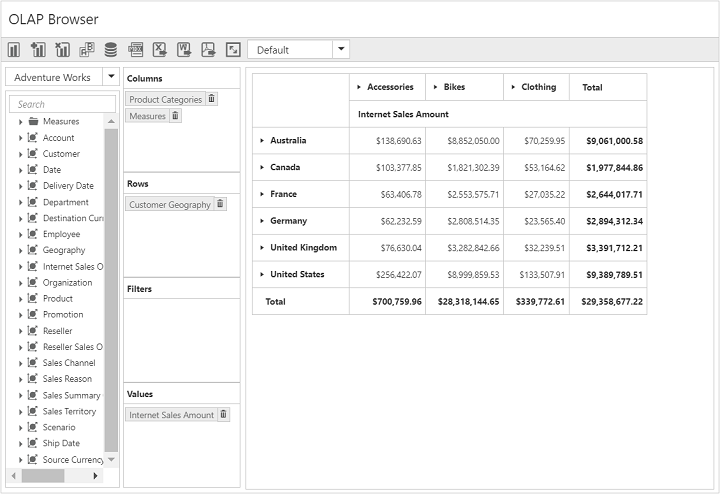Expand the Bikes column header
This screenshot has height=494, width=720.
[436, 87]
